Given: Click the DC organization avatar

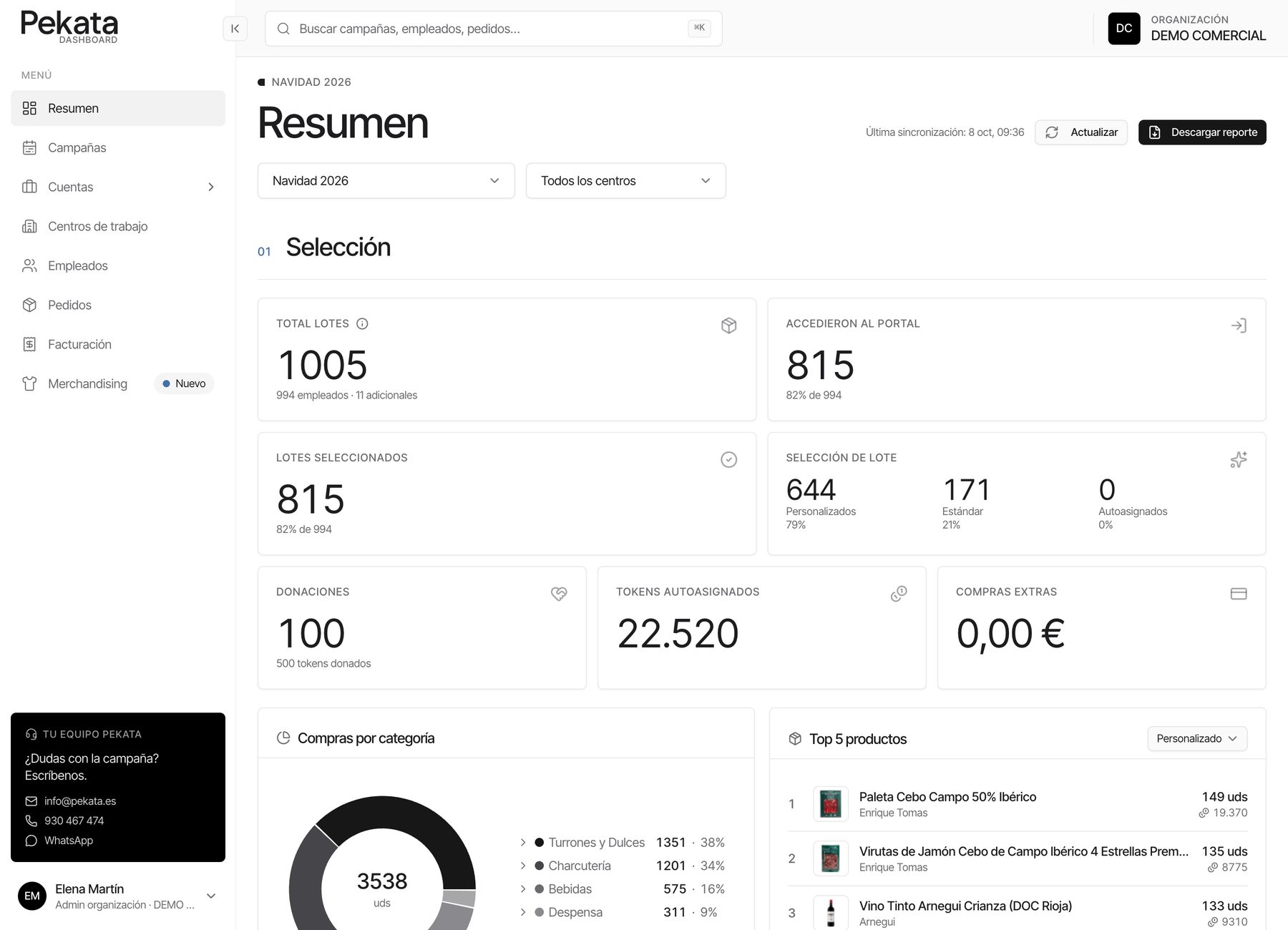Looking at the screenshot, I should 1124,29.
